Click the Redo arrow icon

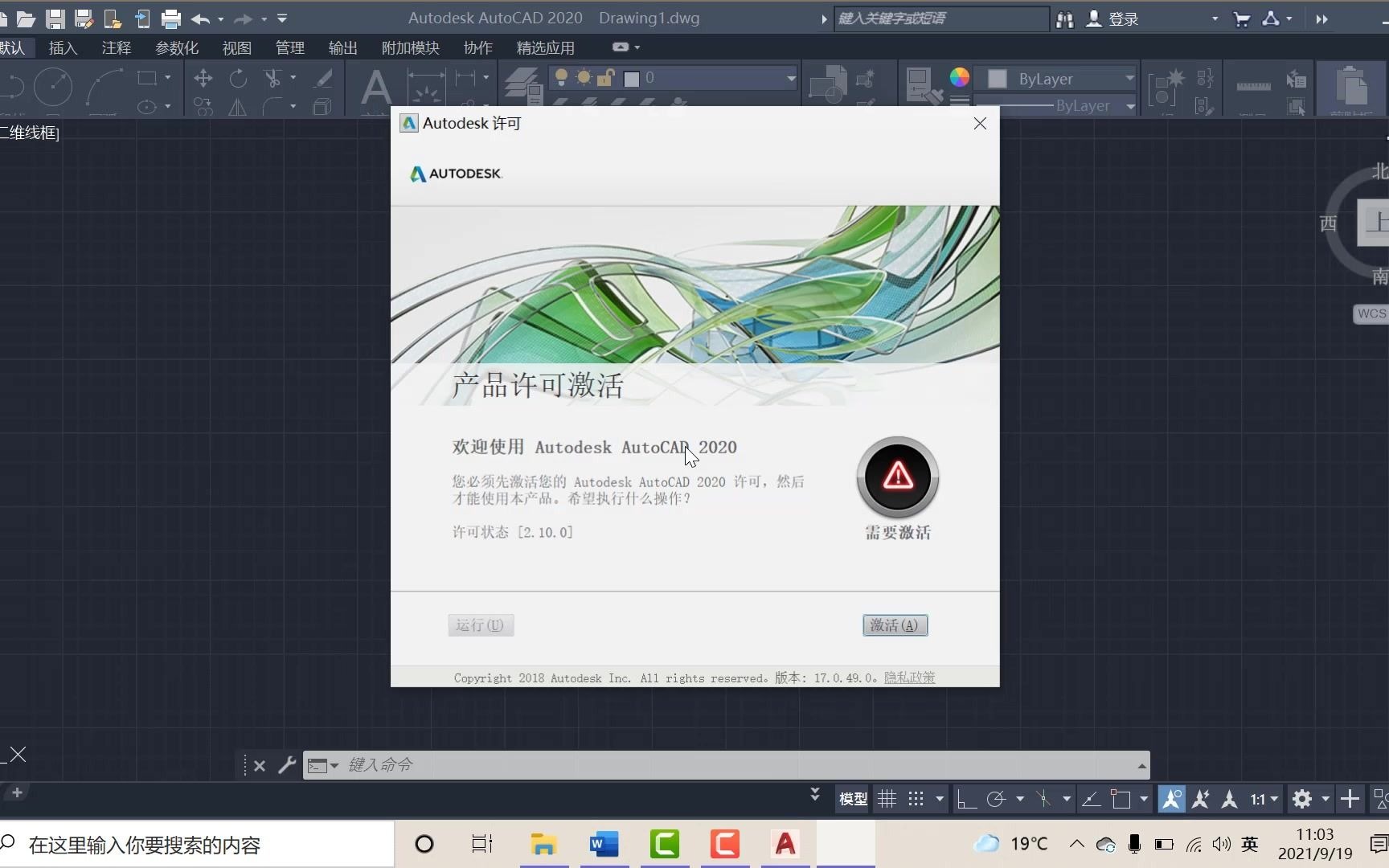click(243, 18)
